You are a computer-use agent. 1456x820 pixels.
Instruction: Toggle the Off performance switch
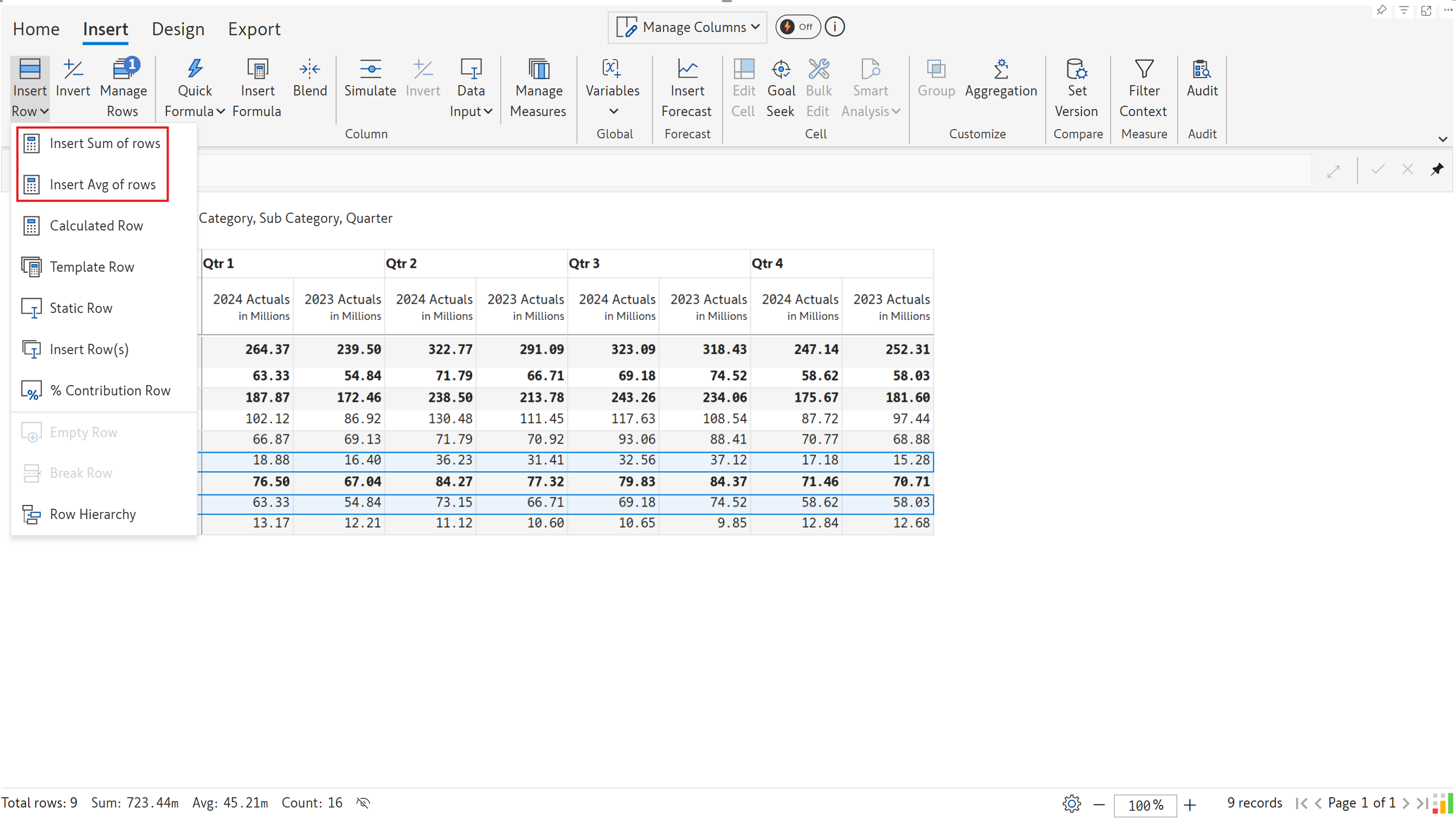(x=797, y=27)
